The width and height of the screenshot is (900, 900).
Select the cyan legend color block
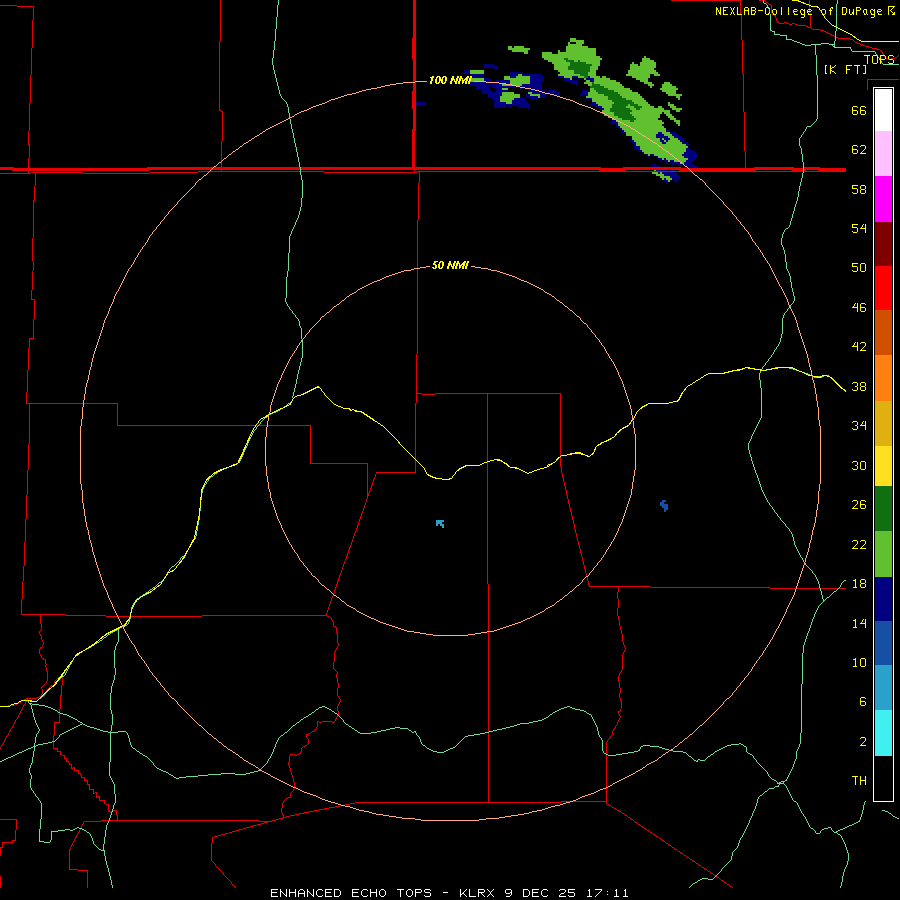[x=883, y=733]
